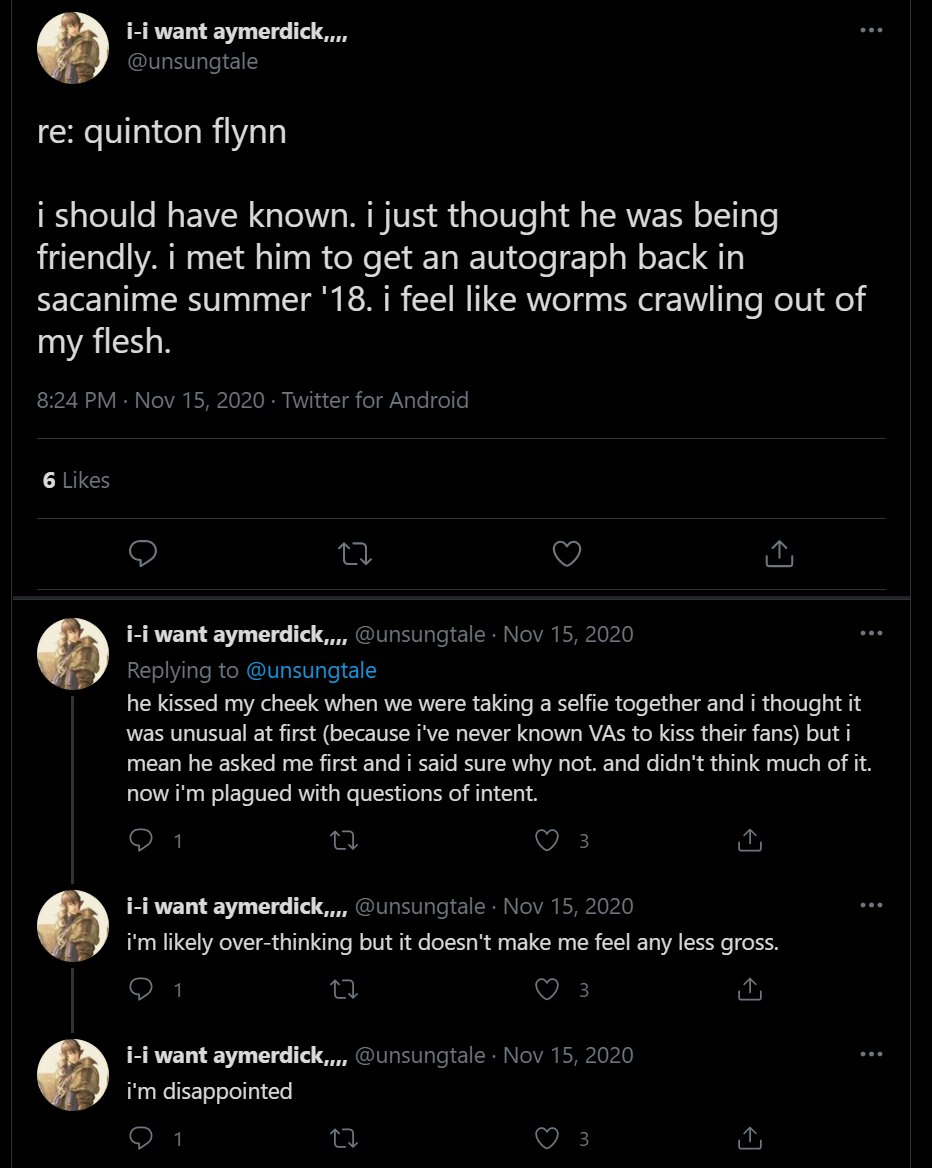The width and height of the screenshot is (932, 1168).
Task: Like the main tweet with heart icon
Action: 567,553
